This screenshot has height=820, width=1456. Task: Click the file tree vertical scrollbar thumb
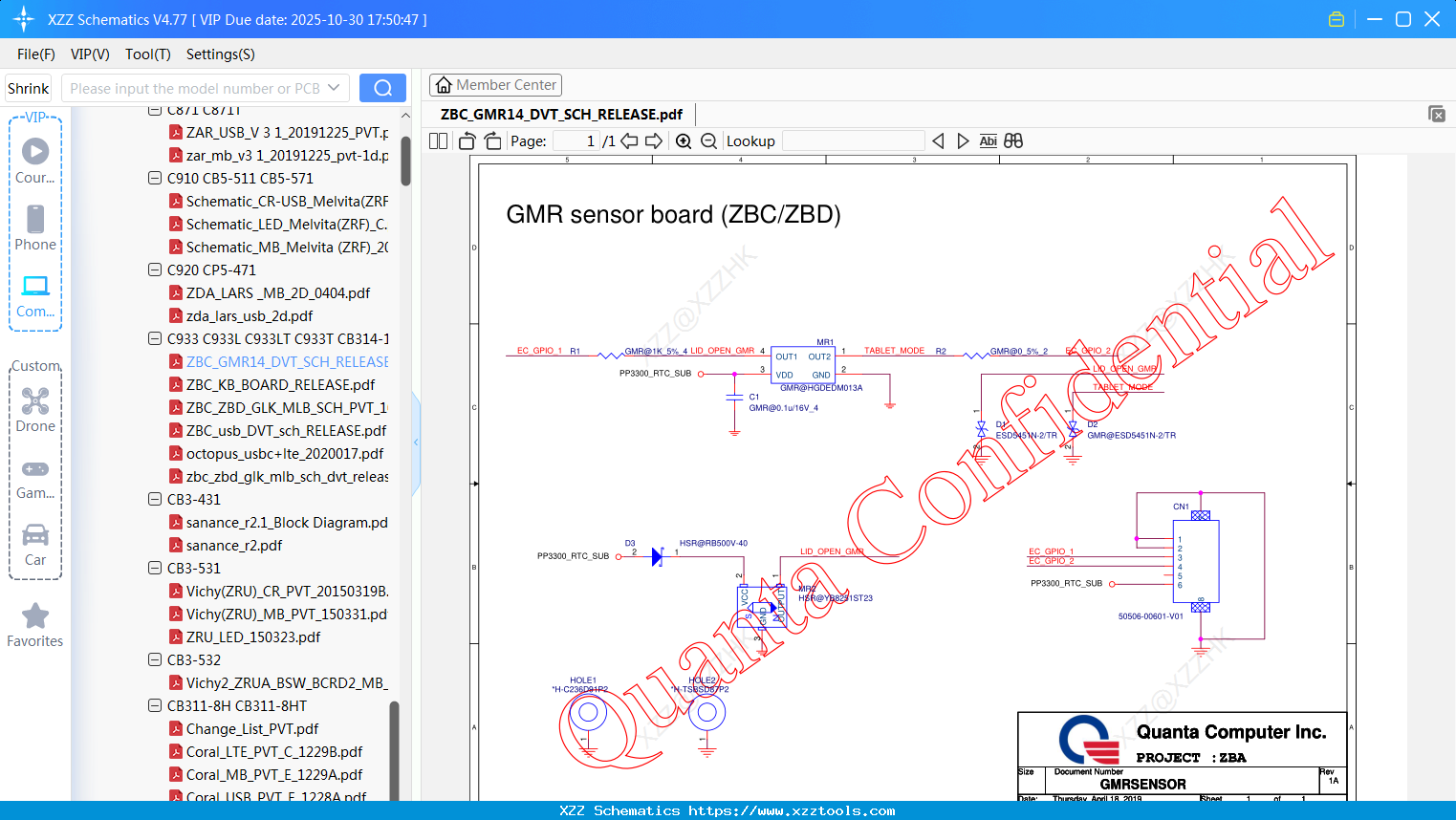tap(405, 160)
